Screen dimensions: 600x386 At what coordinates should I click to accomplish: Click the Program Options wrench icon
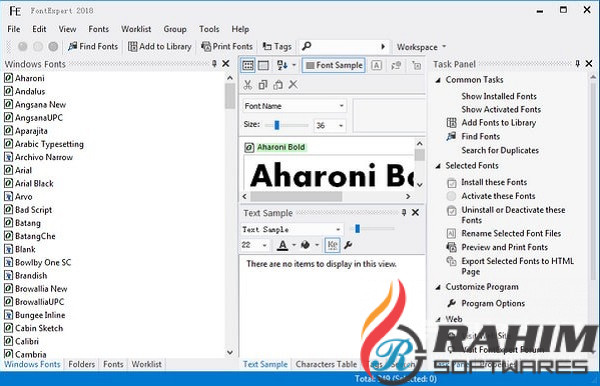point(452,303)
